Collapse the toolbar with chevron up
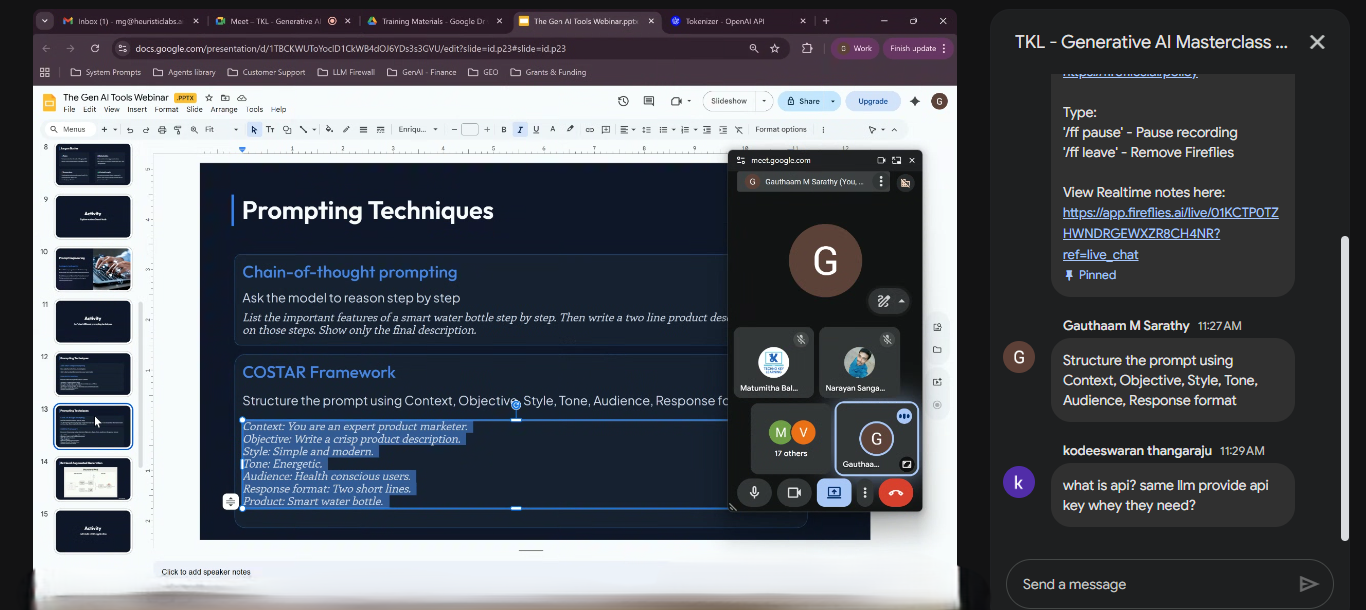 click(x=894, y=130)
